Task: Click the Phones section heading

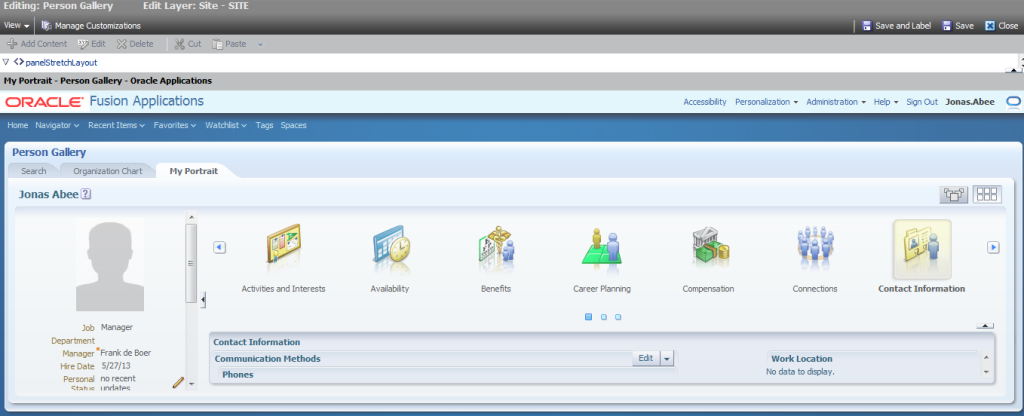Action: pos(238,374)
